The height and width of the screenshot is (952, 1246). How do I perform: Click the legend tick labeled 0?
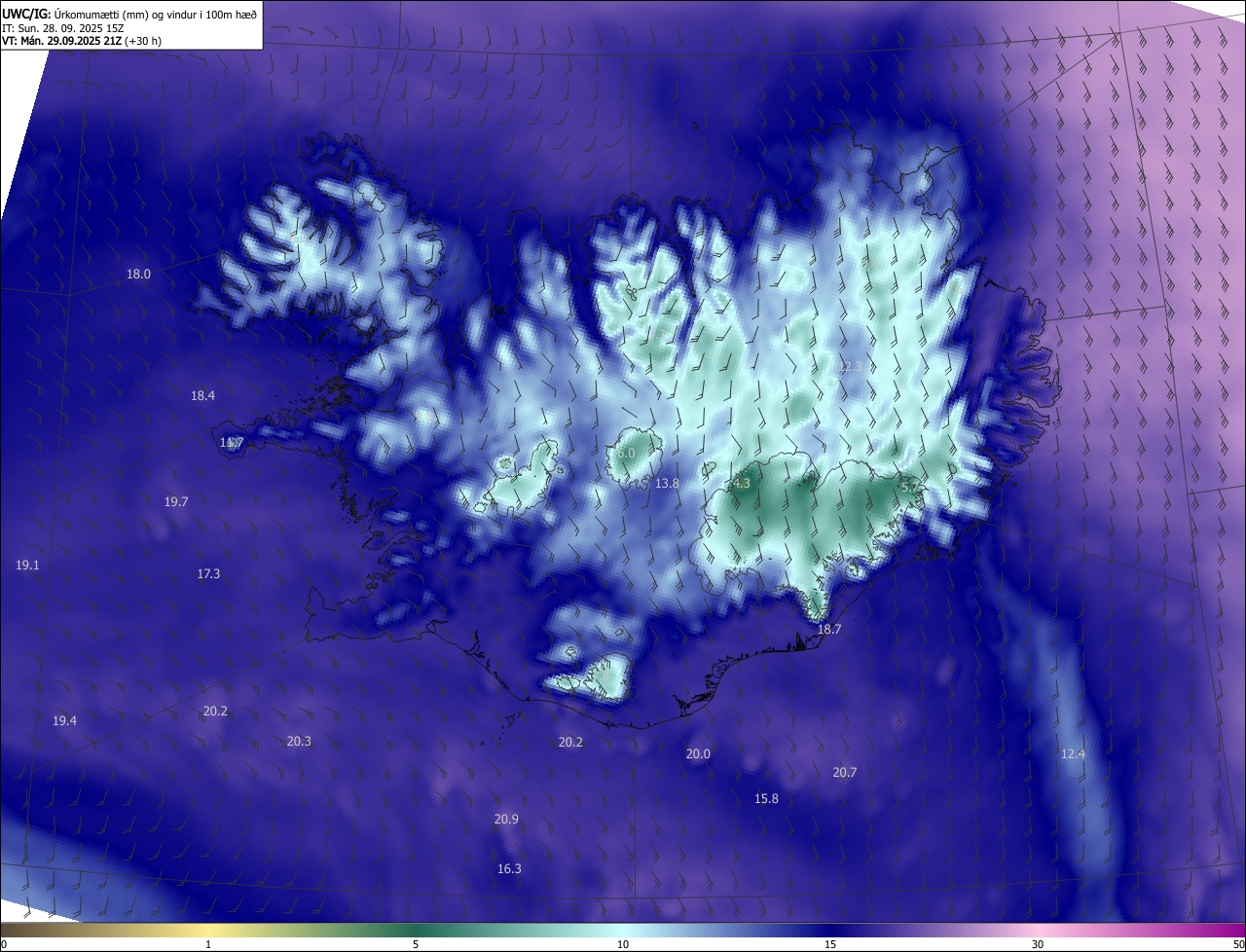click(x=4, y=944)
